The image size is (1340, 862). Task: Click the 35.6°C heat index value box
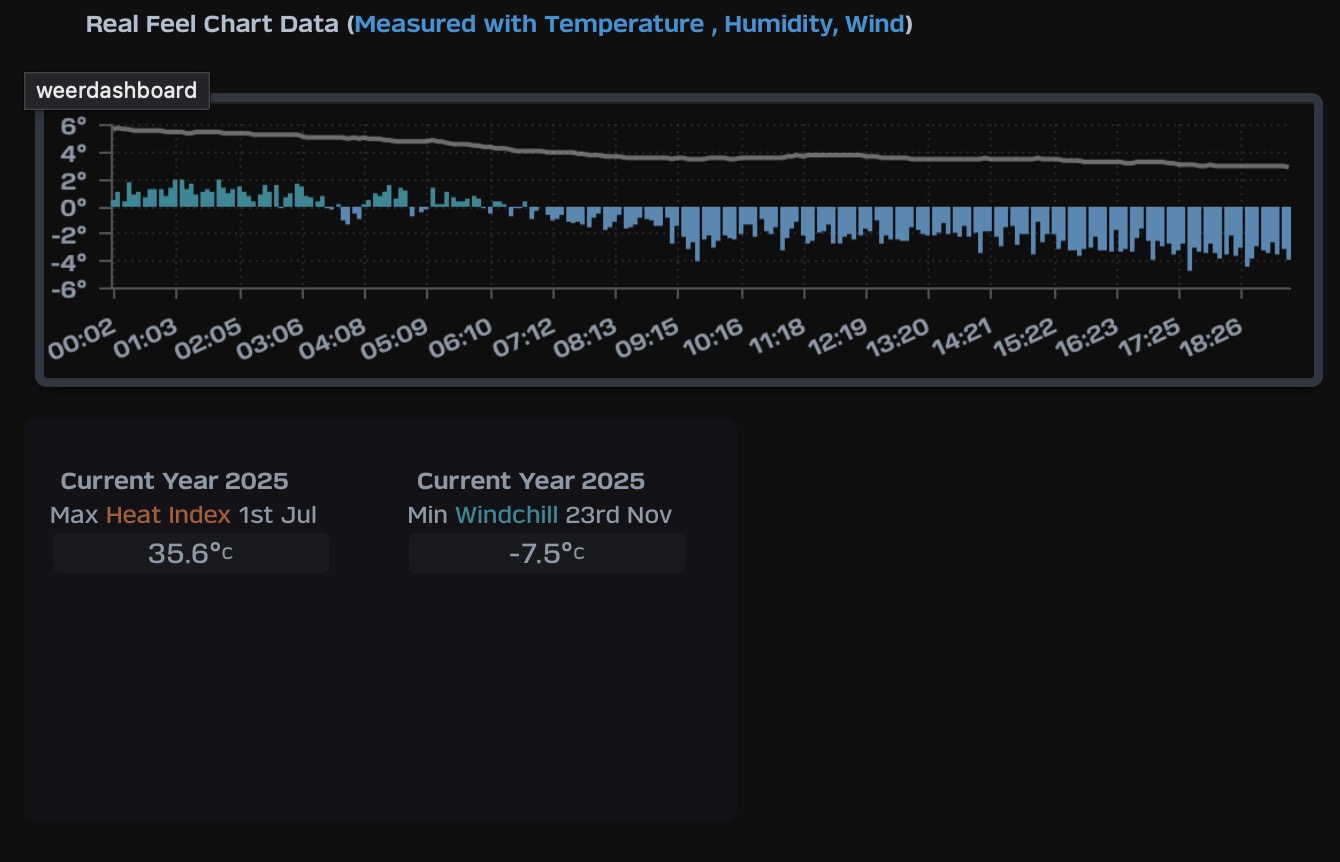click(191, 553)
